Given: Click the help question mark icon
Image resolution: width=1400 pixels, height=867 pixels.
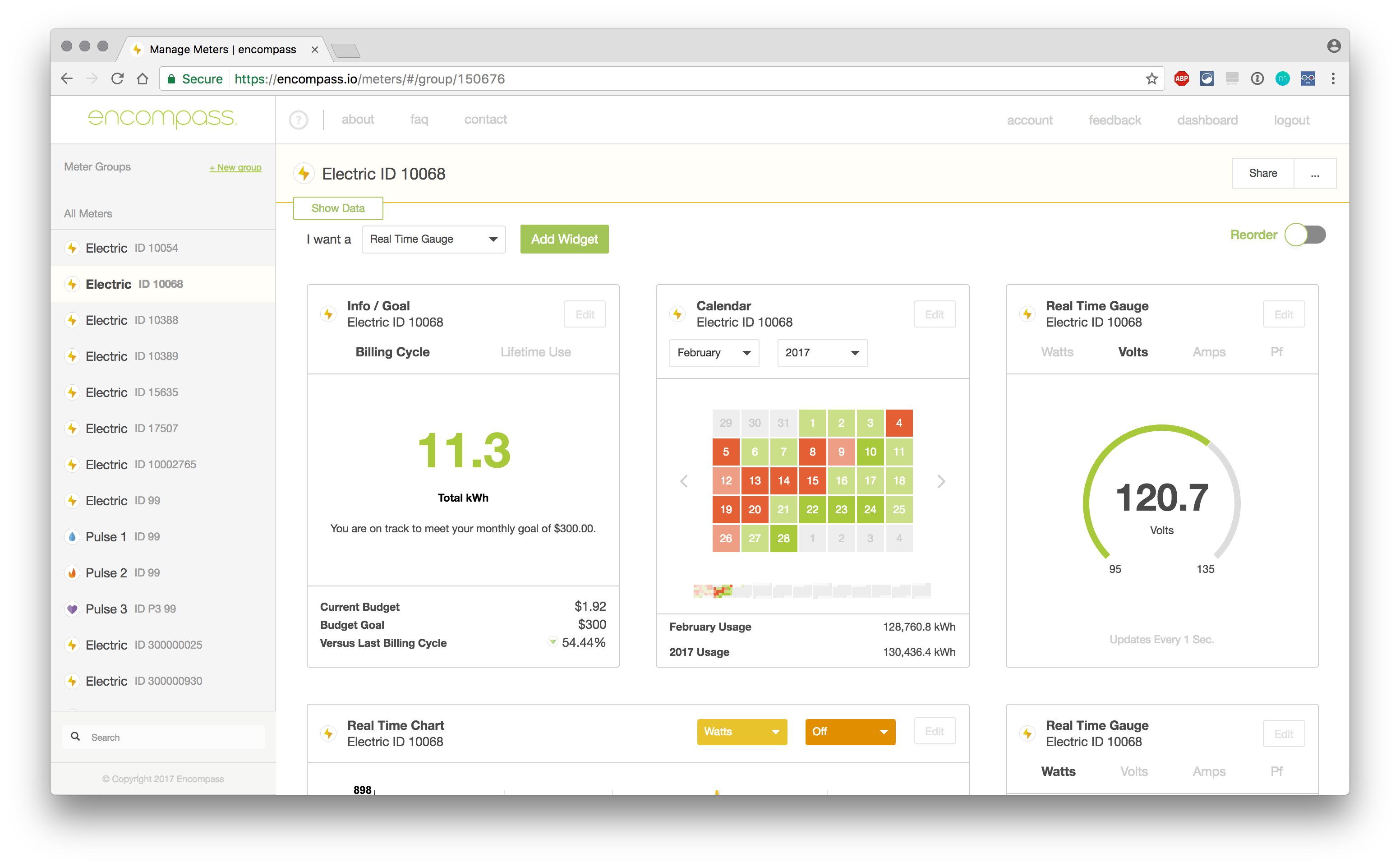Looking at the screenshot, I should (x=298, y=120).
